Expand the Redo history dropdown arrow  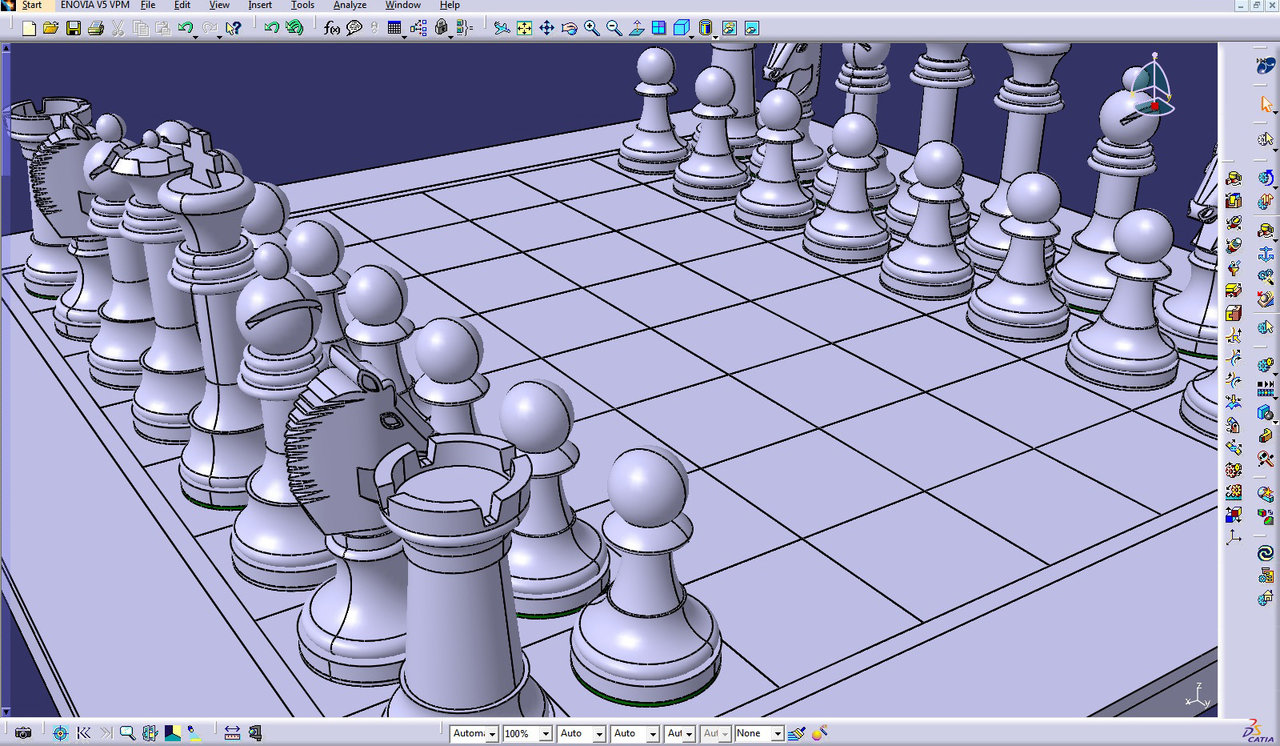point(220,35)
